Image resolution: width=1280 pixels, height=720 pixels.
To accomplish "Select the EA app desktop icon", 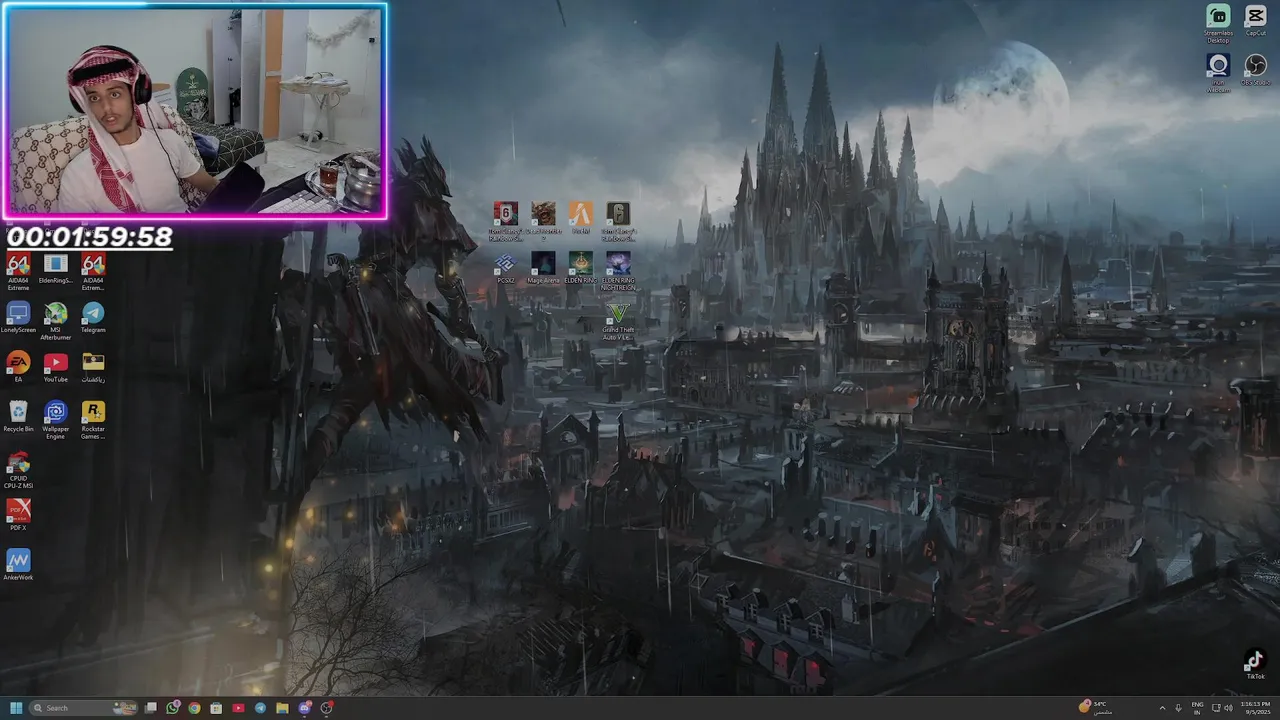I will coord(18,366).
